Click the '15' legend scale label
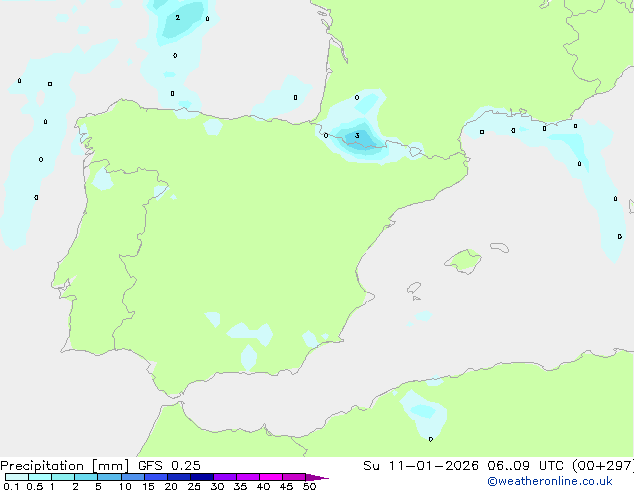This screenshot has width=634, height=490. tap(148, 486)
